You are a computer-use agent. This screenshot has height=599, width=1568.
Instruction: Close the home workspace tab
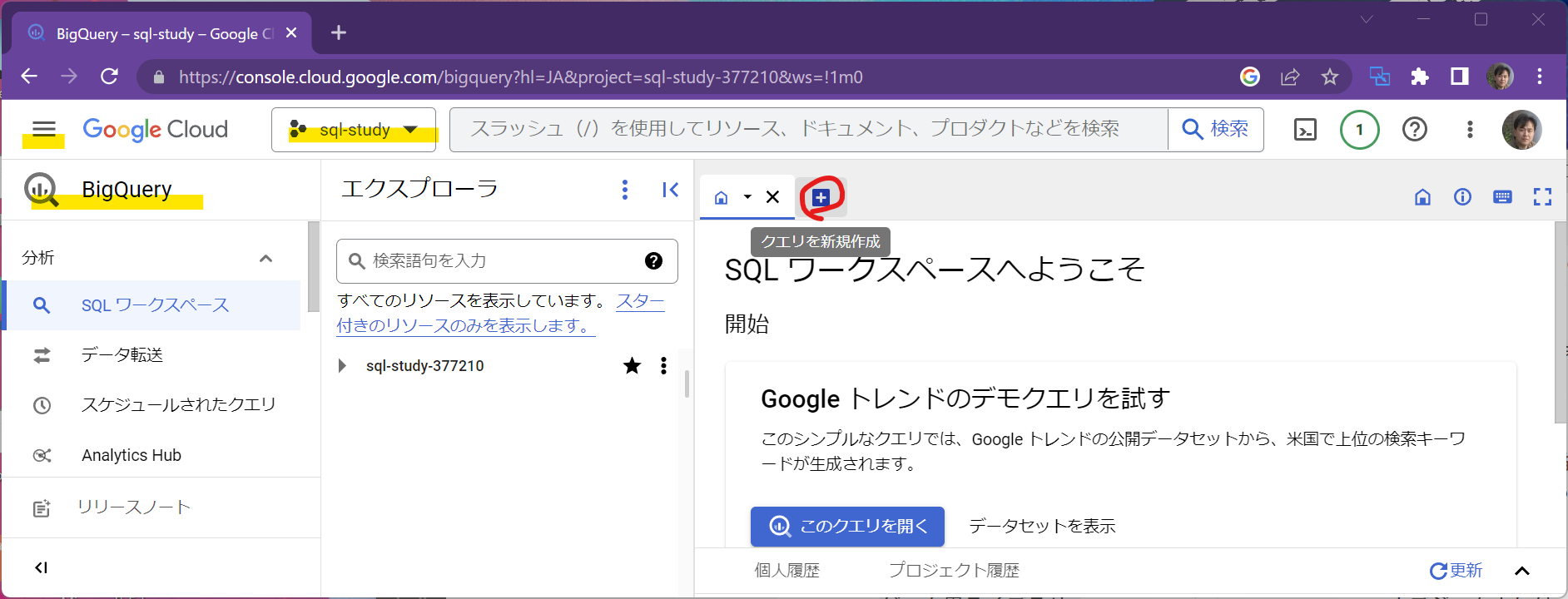point(772,197)
